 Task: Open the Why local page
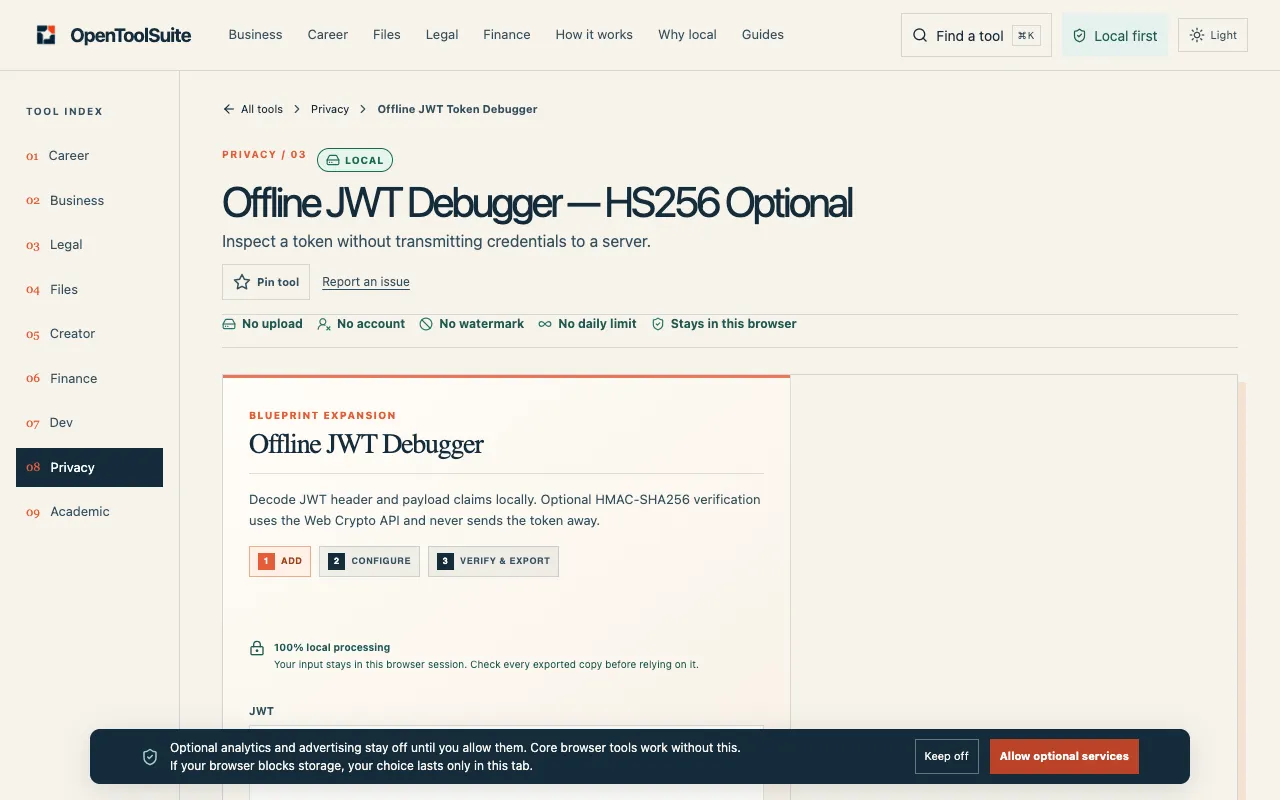[687, 34]
